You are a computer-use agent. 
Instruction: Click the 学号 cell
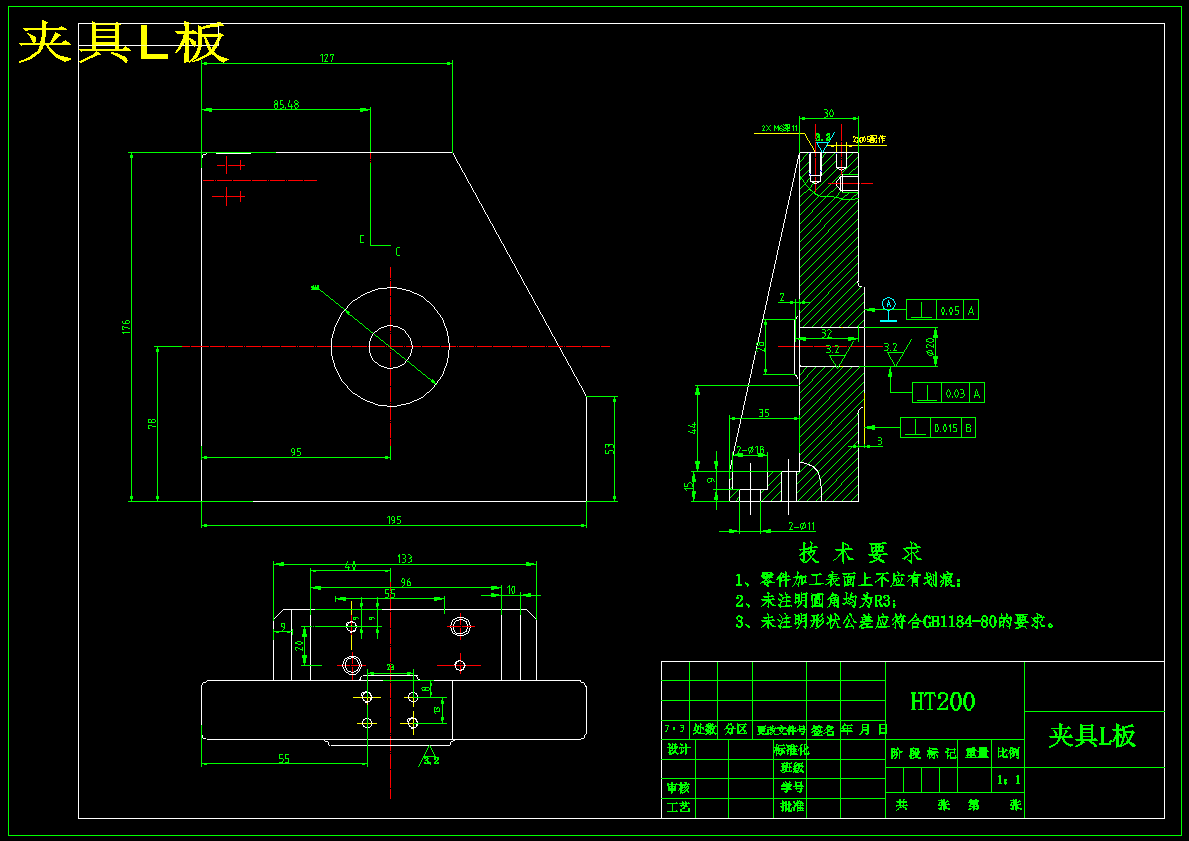tap(792, 787)
